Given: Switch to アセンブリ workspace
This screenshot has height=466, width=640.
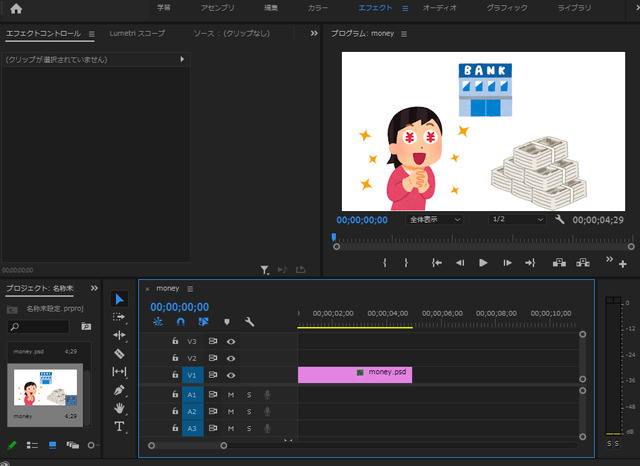Looking at the screenshot, I should [x=217, y=8].
